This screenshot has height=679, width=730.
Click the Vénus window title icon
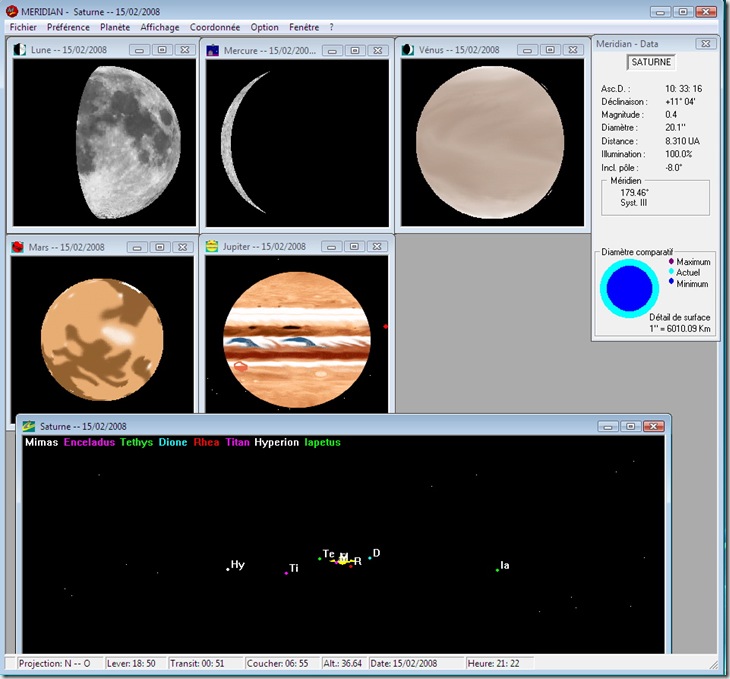[408, 49]
